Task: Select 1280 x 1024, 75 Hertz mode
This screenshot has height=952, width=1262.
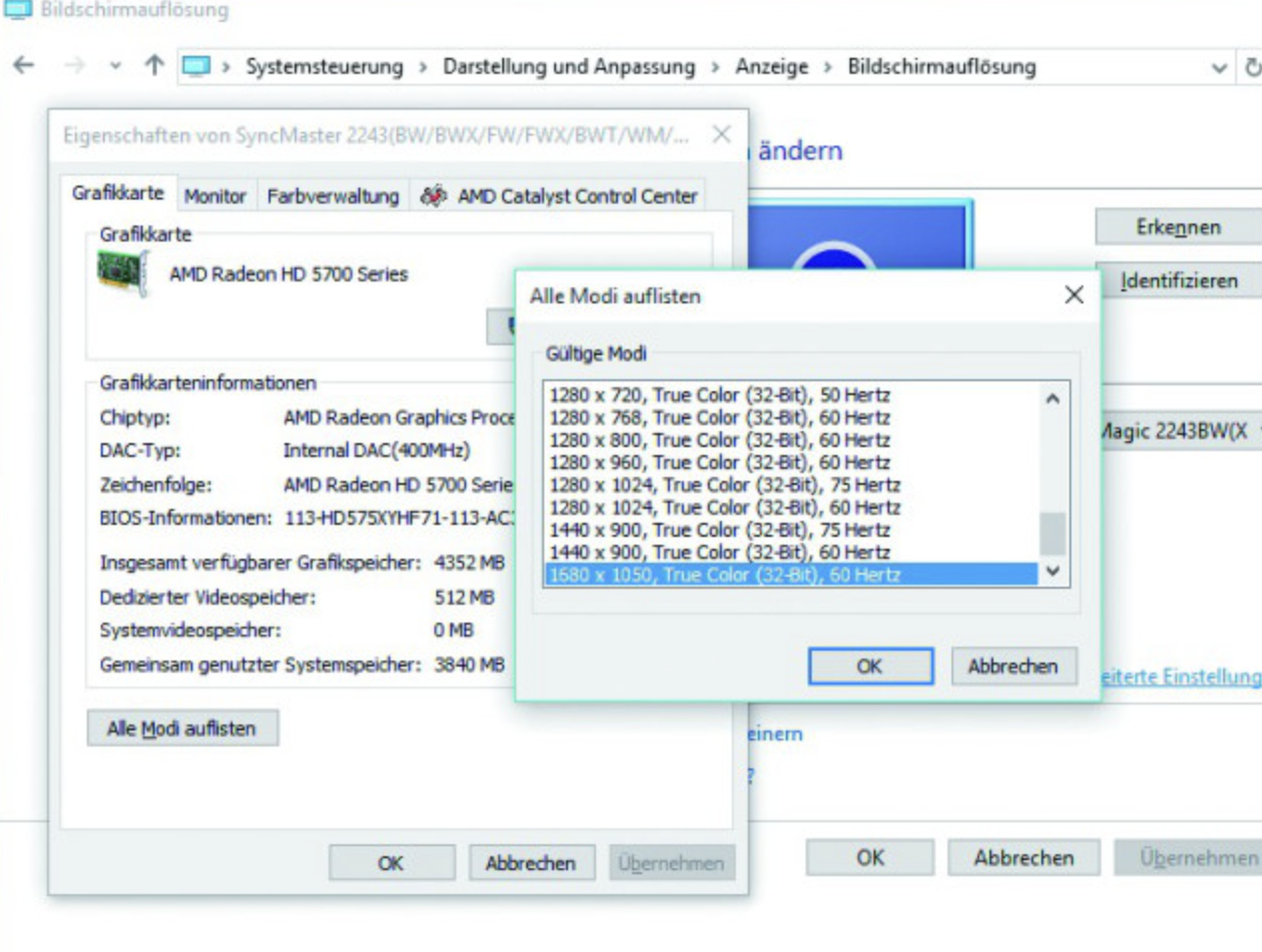Action: [790, 485]
